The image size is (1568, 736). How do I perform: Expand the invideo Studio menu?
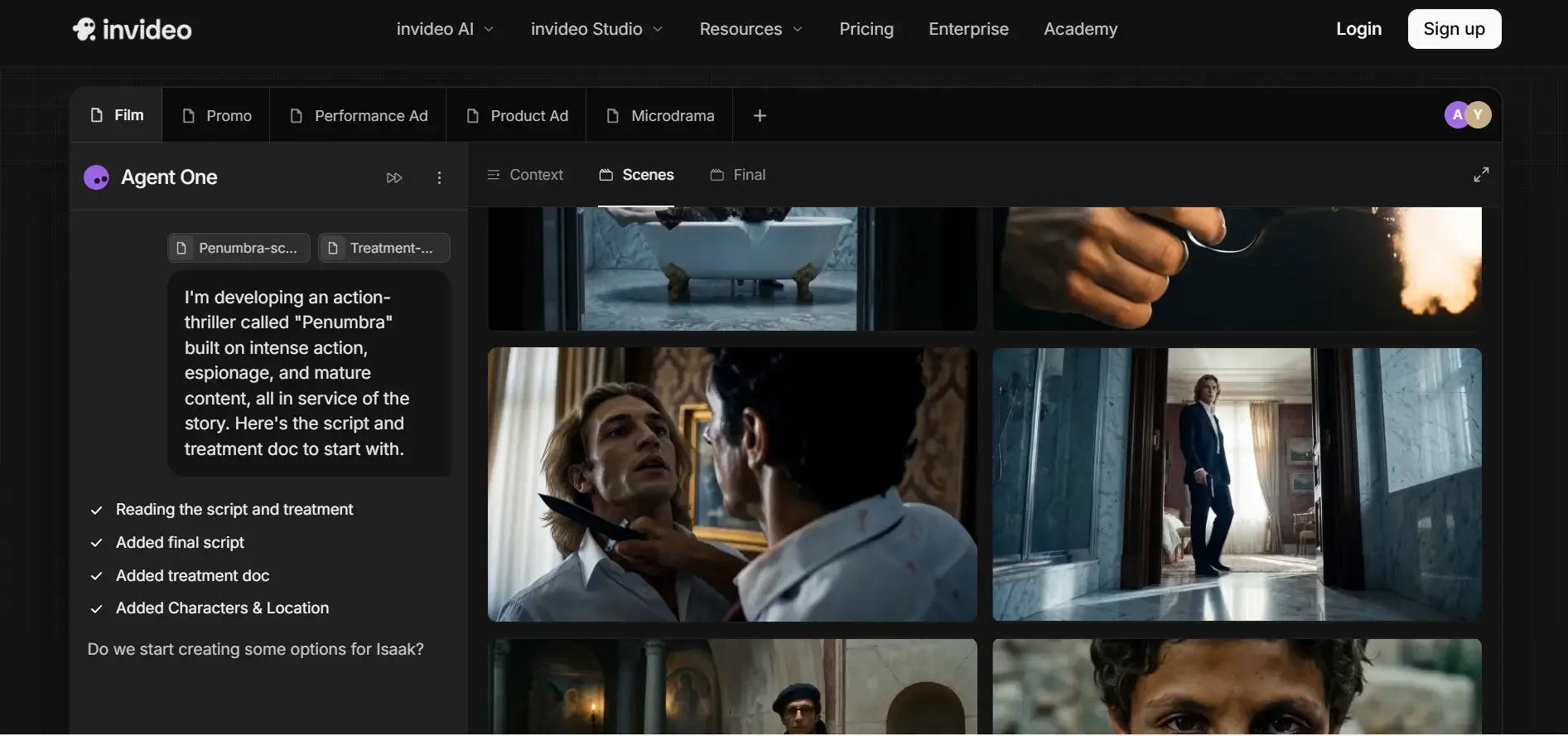[596, 29]
